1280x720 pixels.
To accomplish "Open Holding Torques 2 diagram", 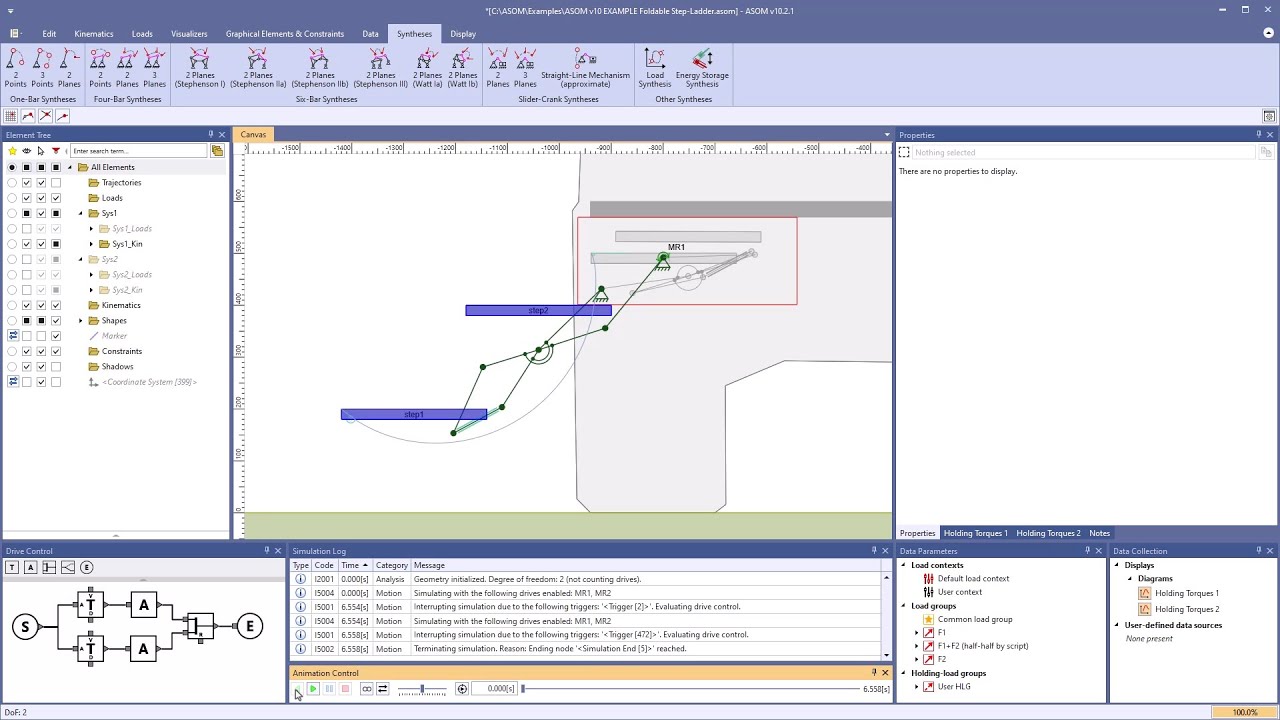I will click(1187, 609).
